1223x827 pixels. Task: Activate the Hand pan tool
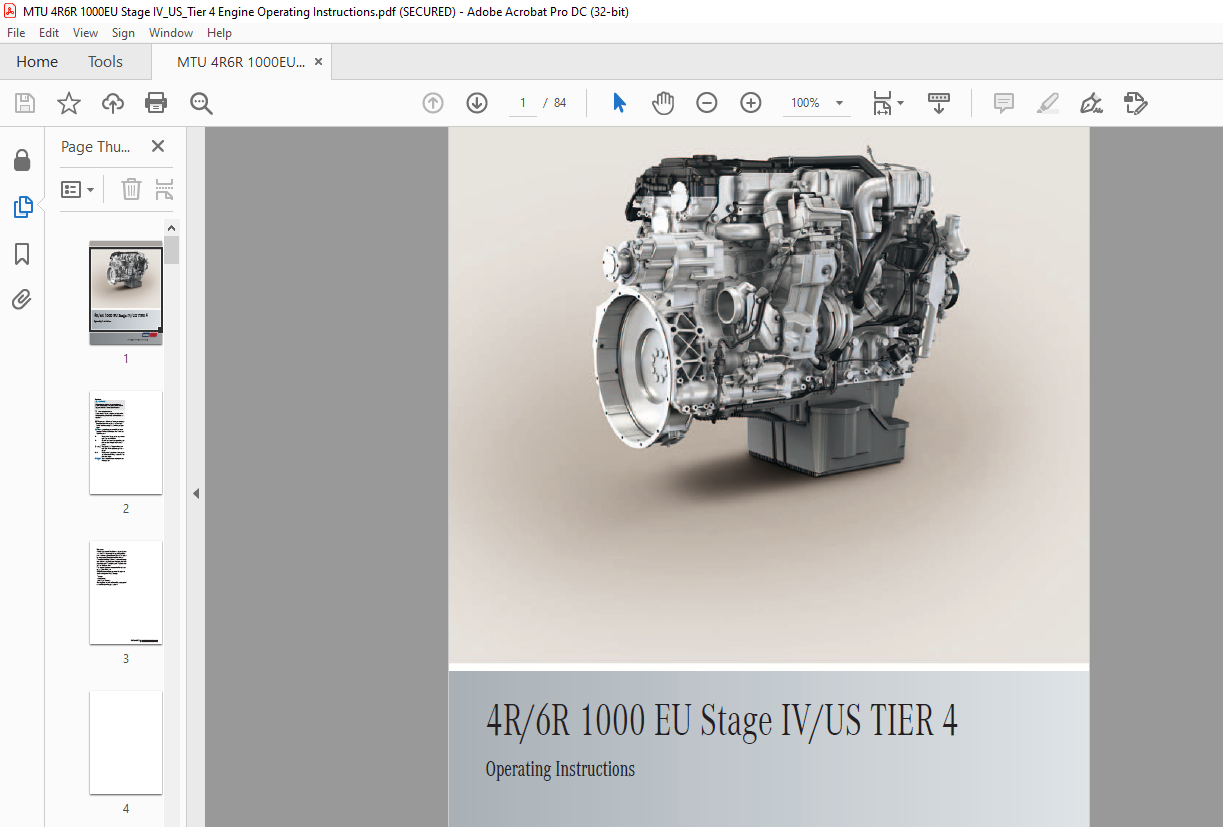[x=663, y=103]
